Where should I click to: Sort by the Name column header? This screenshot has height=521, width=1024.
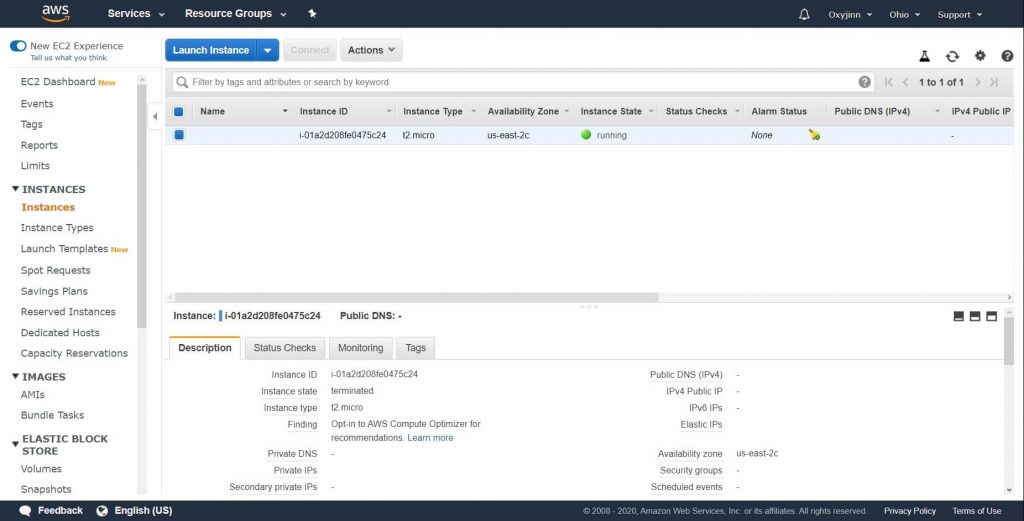point(212,112)
